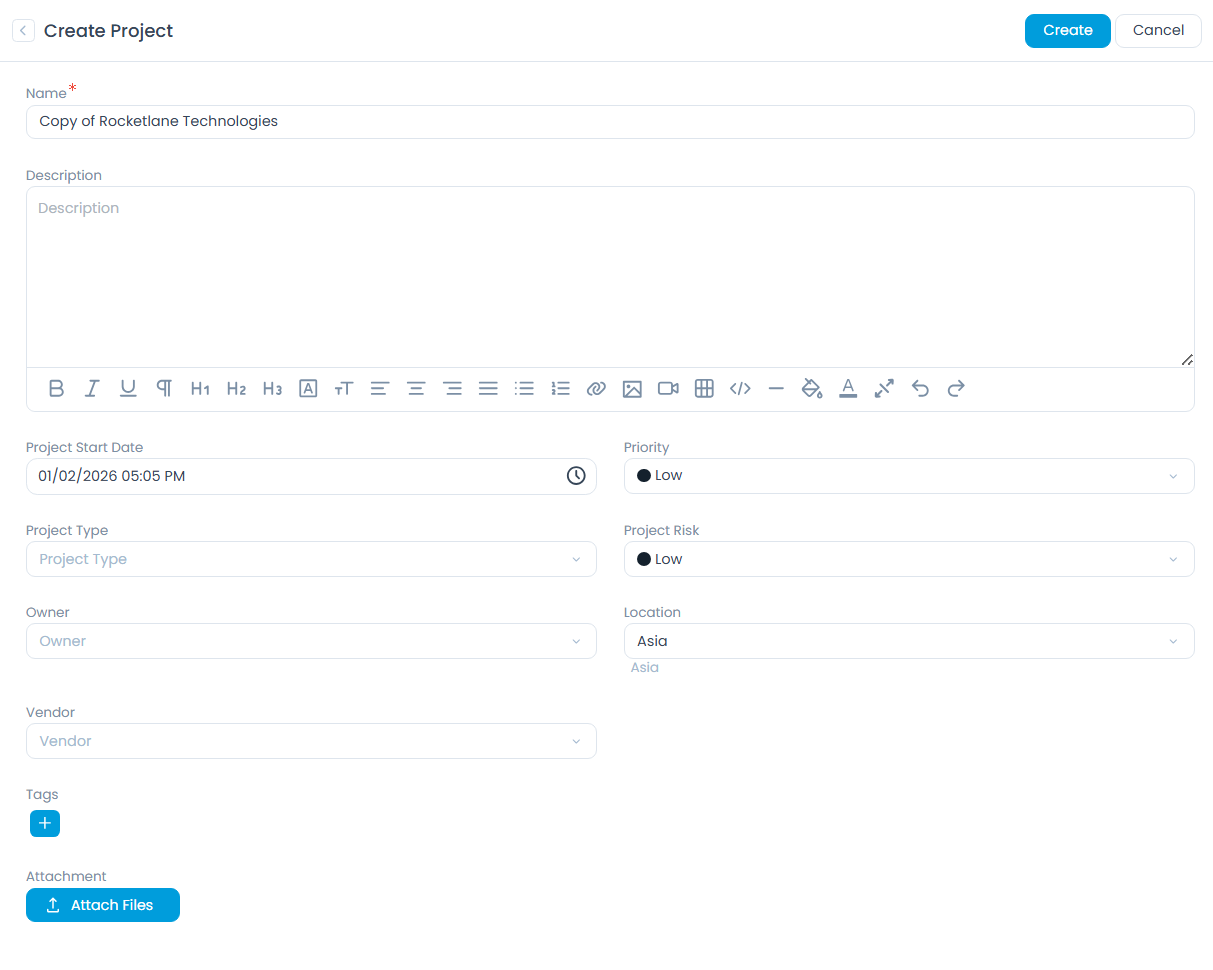Insert a video into the description
Screen dimensions: 1213x970
(x=668, y=389)
